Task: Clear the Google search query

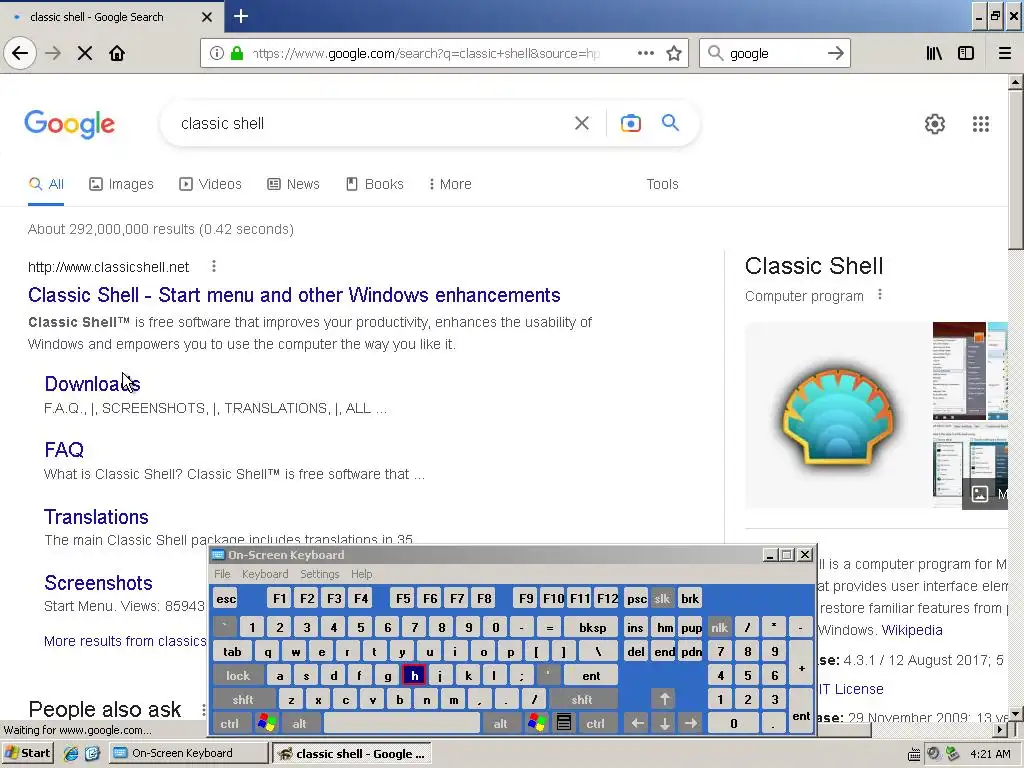Action: (582, 123)
